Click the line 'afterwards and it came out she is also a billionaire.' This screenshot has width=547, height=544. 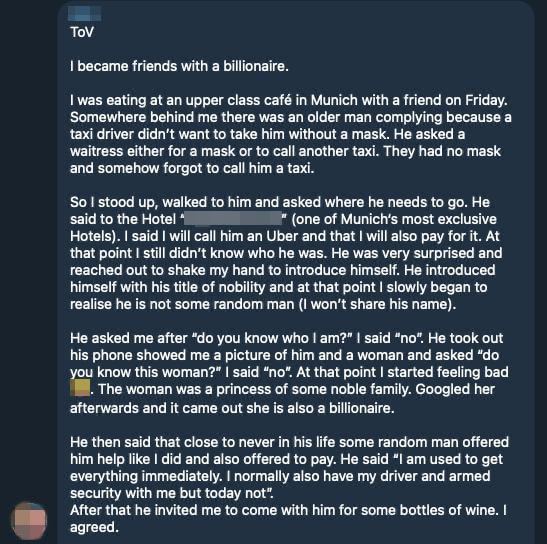[x=232, y=408]
